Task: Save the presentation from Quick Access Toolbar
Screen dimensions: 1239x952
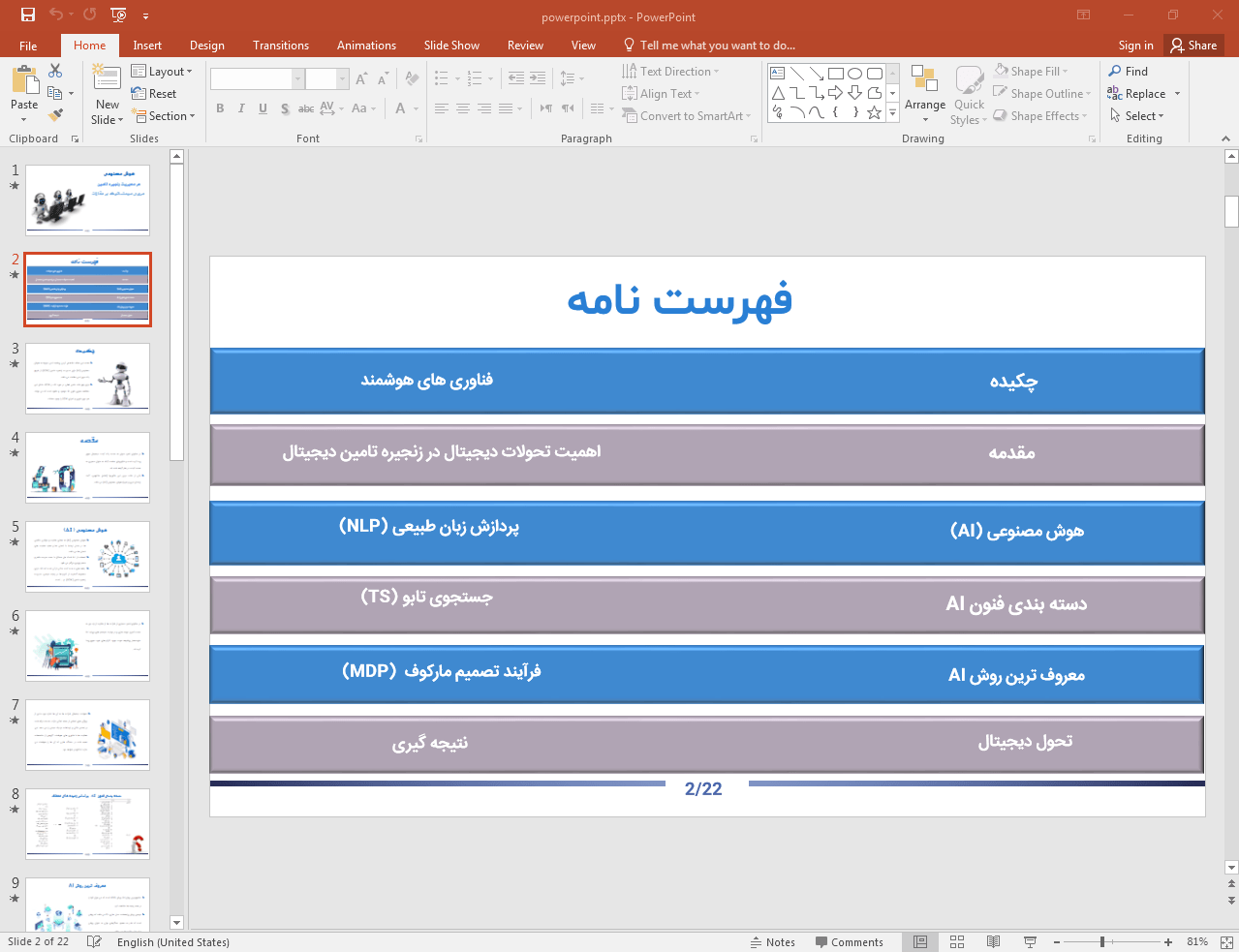Action: click(28, 15)
